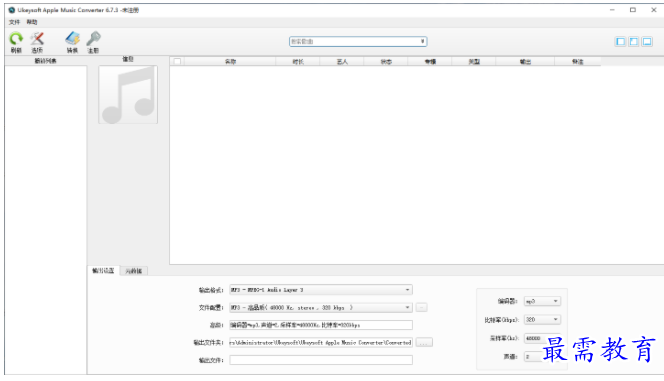The height and width of the screenshot is (381, 664).
Task: Select the second layout view icon
Action: point(634,41)
